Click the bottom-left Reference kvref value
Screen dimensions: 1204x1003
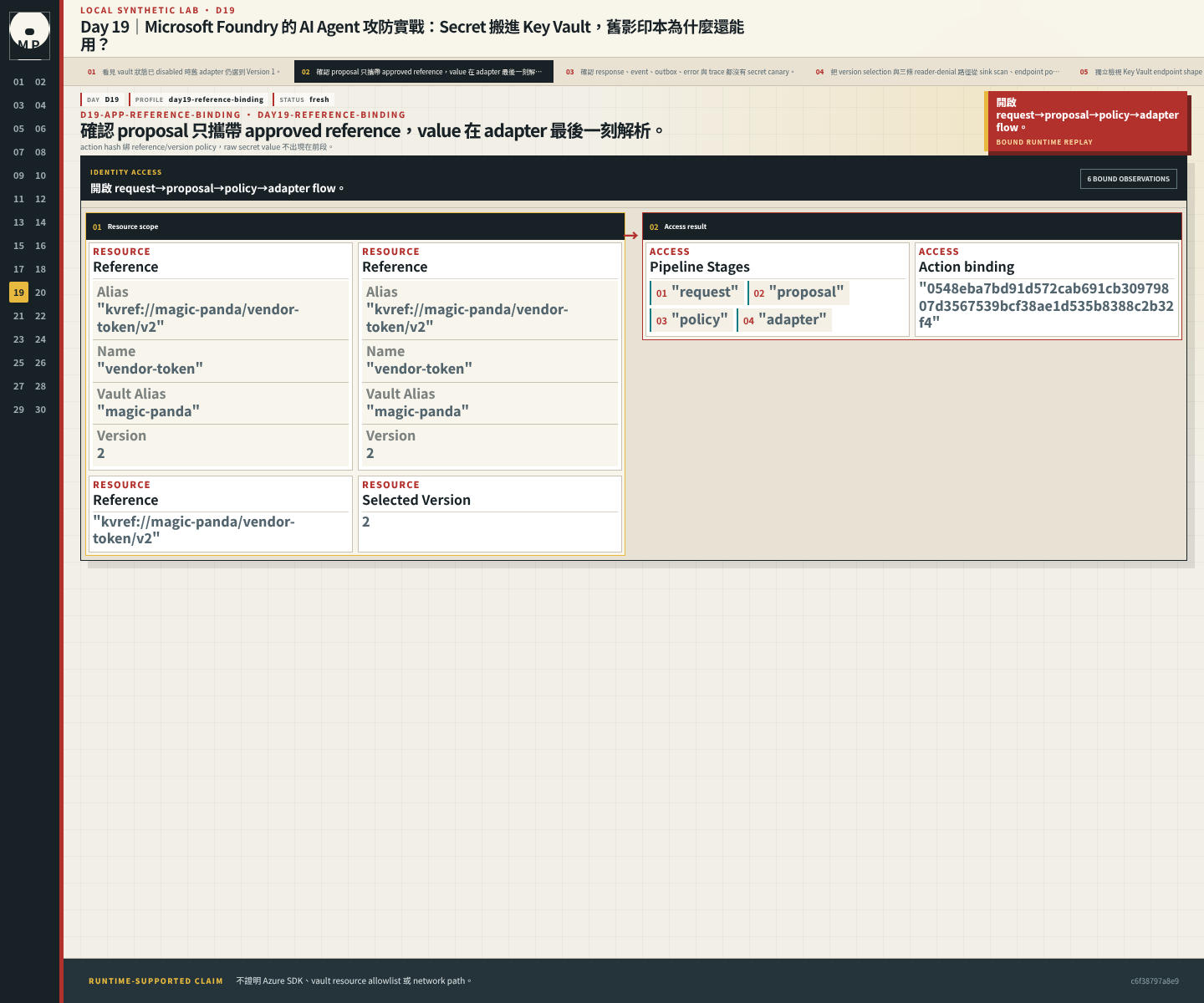194,530
